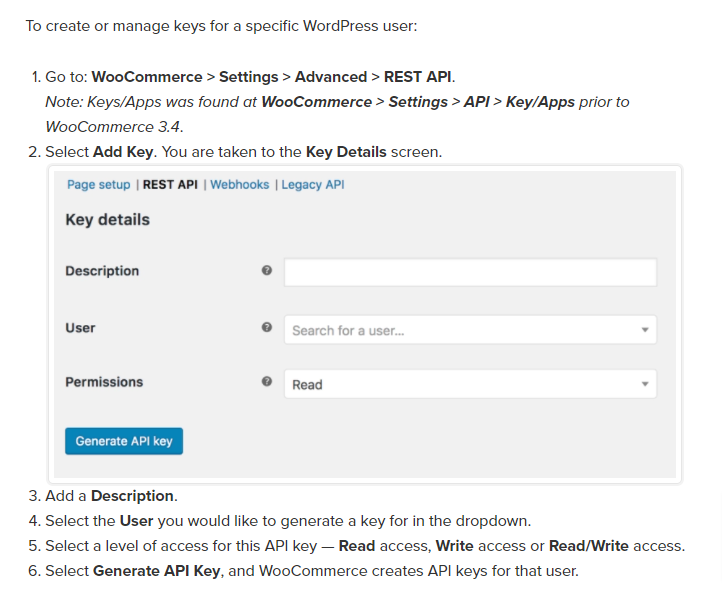The height and width of the screenshot is (600, 722).
Task: Click the Generate API key button
Action: pos(124,441)
